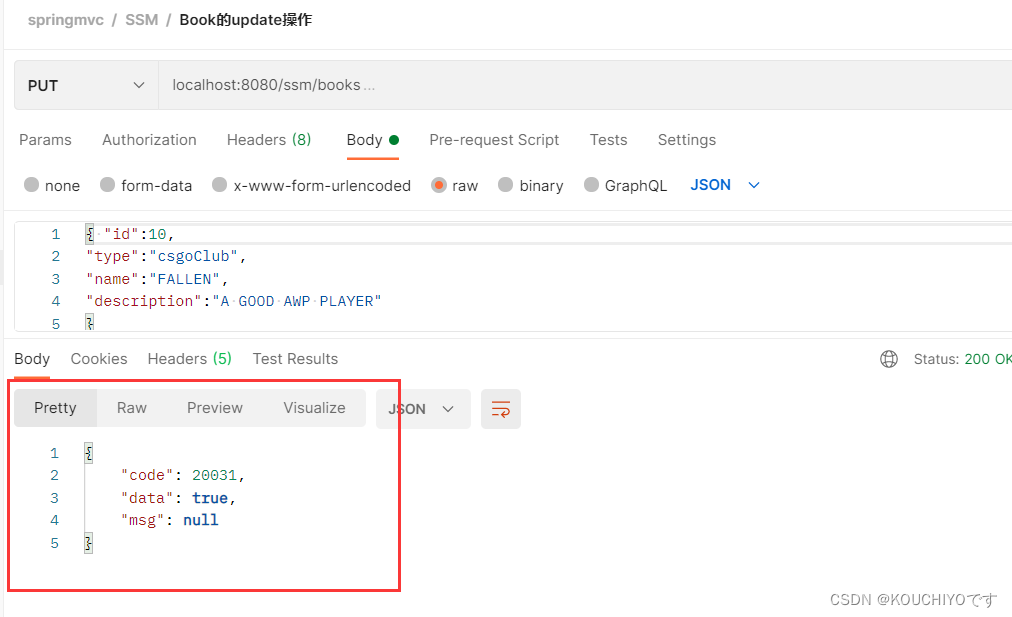Click the wrap lines icon in response toolbar
Viewport: 1012px width, 617px height.
[501, 409]
